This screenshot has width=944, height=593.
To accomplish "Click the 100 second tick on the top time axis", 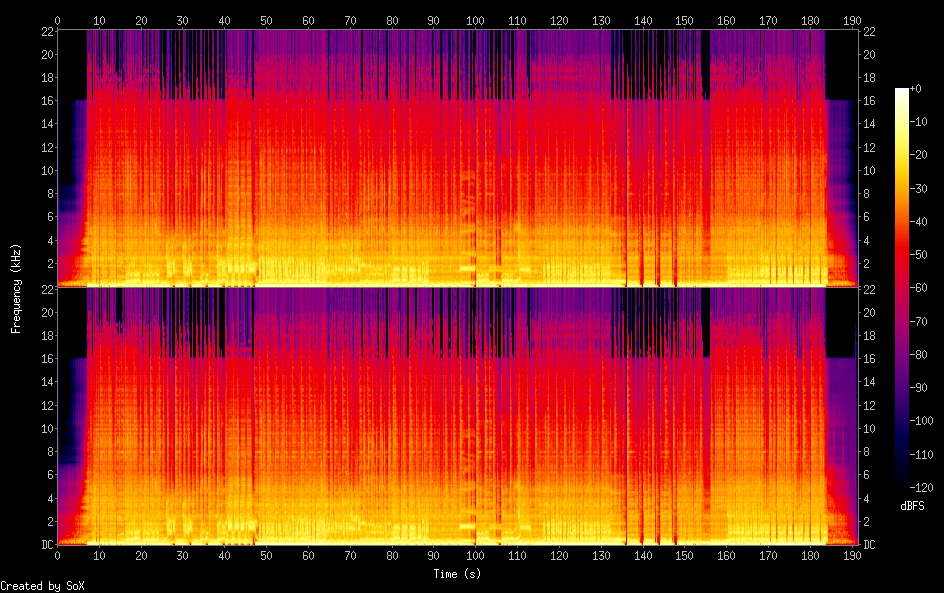I will pos(476,20).
